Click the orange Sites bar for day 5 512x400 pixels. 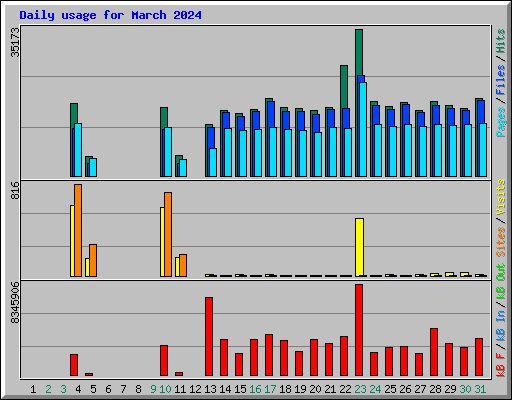tap(93, 260)
